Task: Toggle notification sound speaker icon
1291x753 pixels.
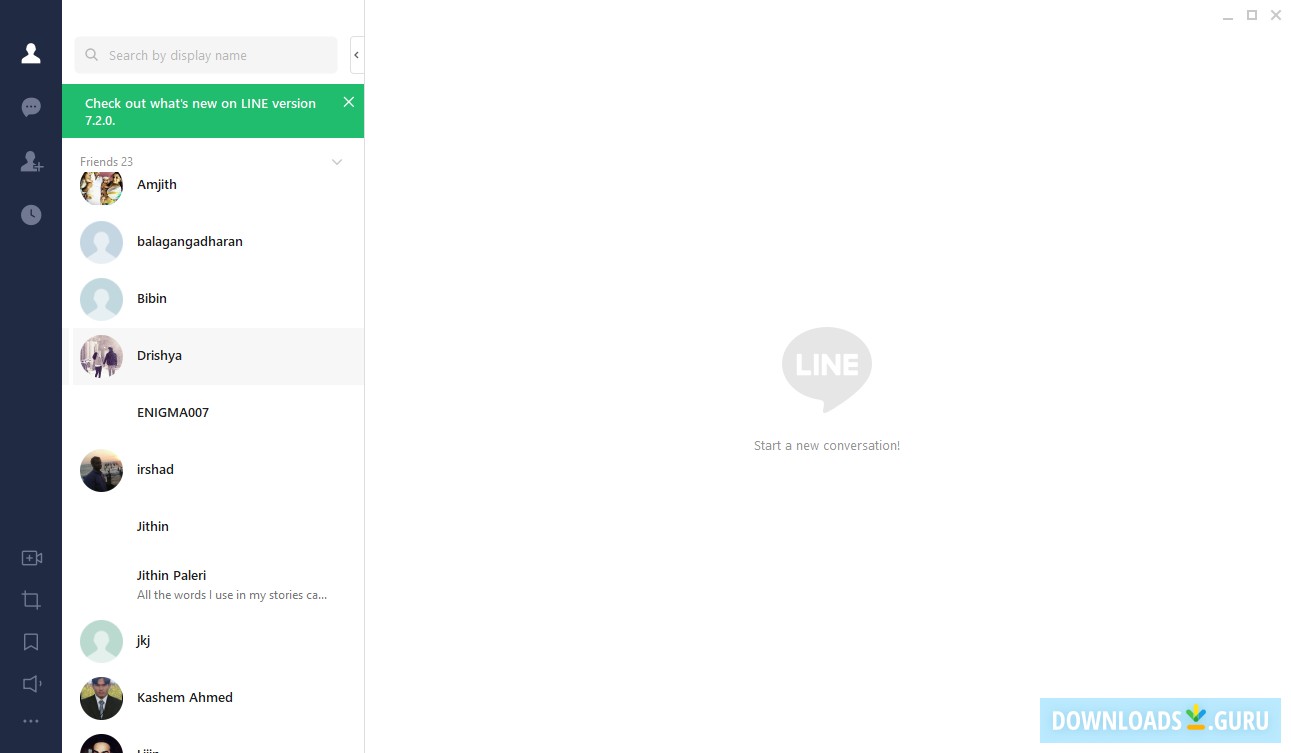Action: pyautogui.click(x=31, y=684)
